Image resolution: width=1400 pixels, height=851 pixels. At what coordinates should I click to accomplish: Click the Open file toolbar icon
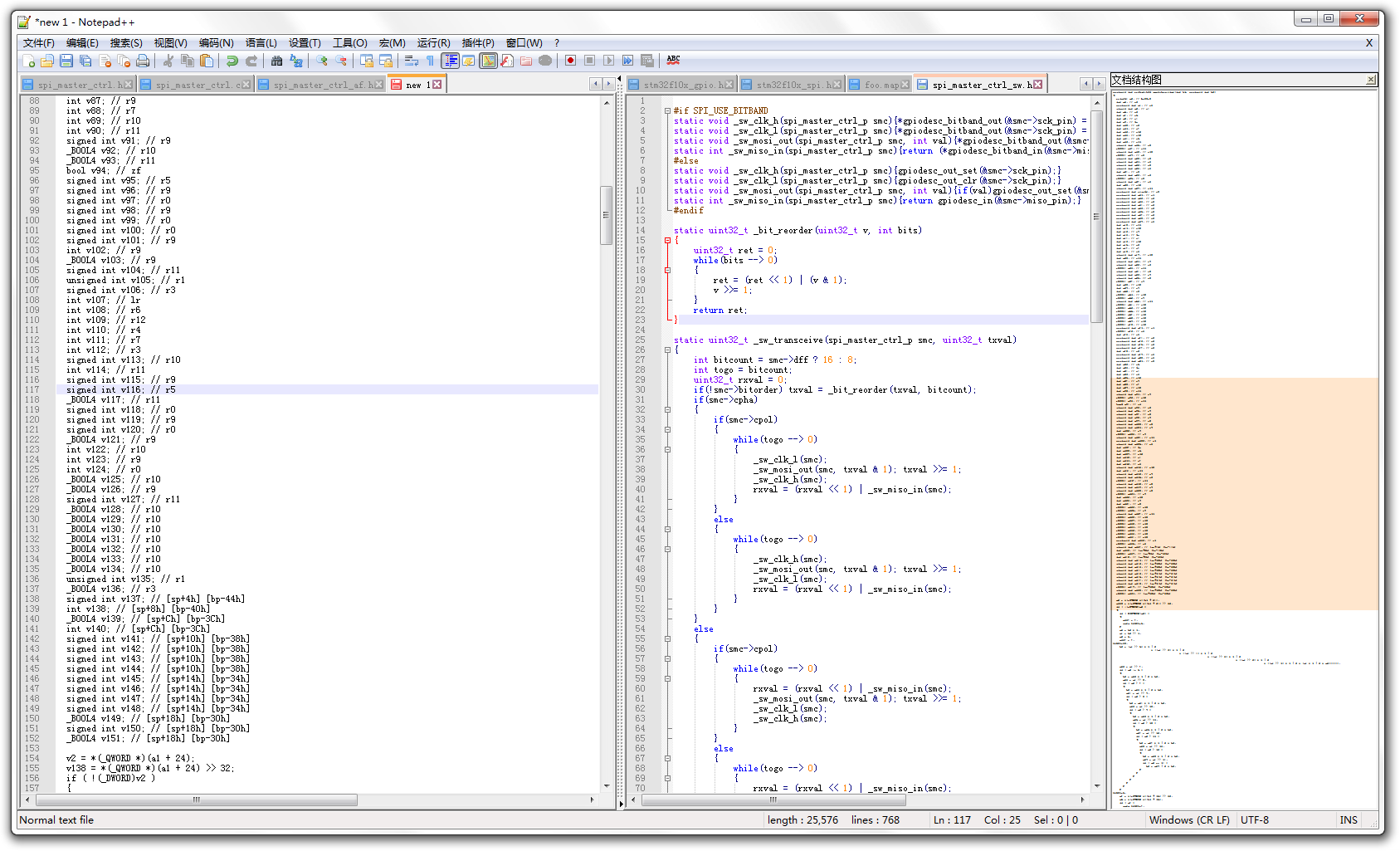(47, 61)
